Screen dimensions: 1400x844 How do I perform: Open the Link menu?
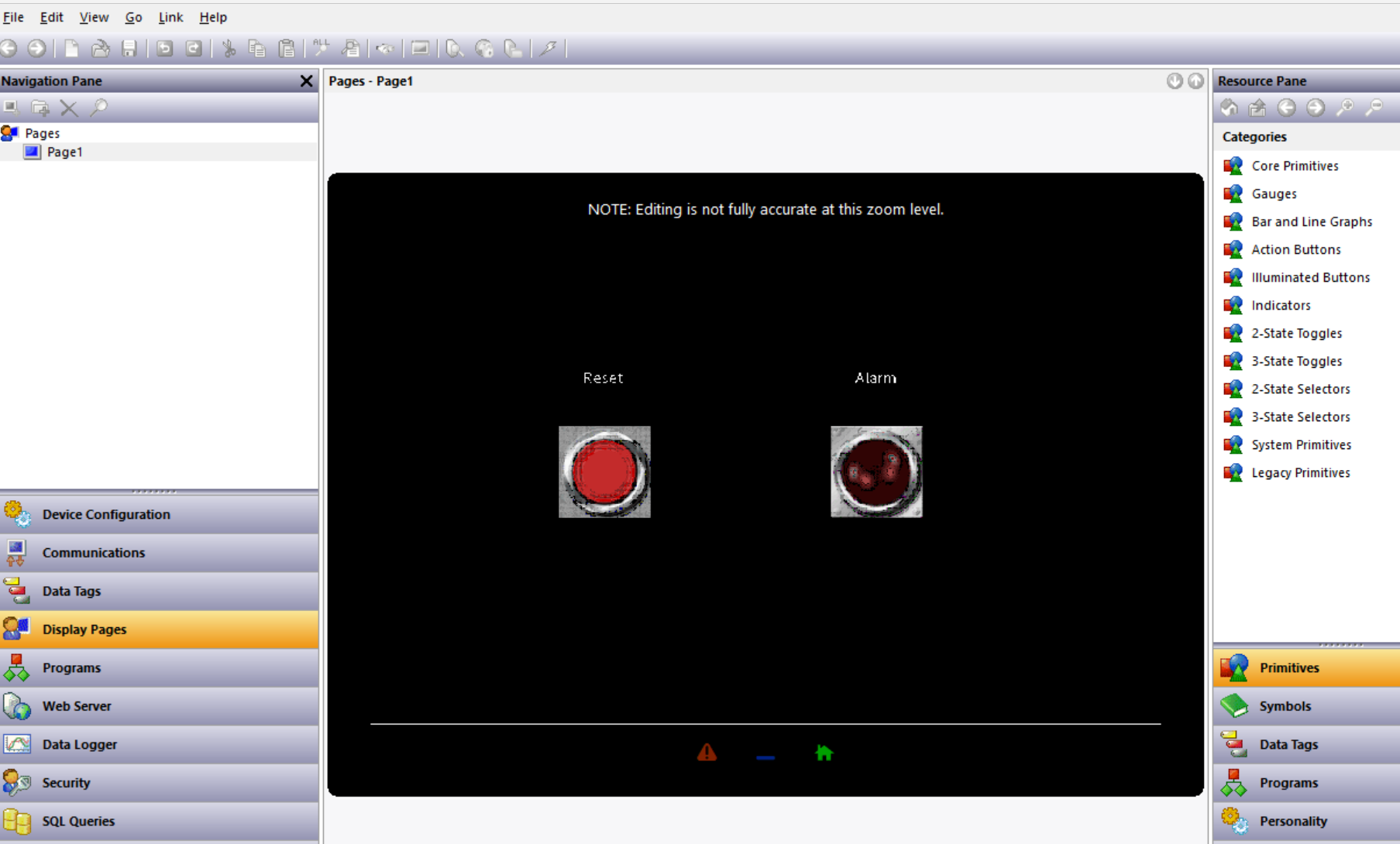tap(170, 17)
